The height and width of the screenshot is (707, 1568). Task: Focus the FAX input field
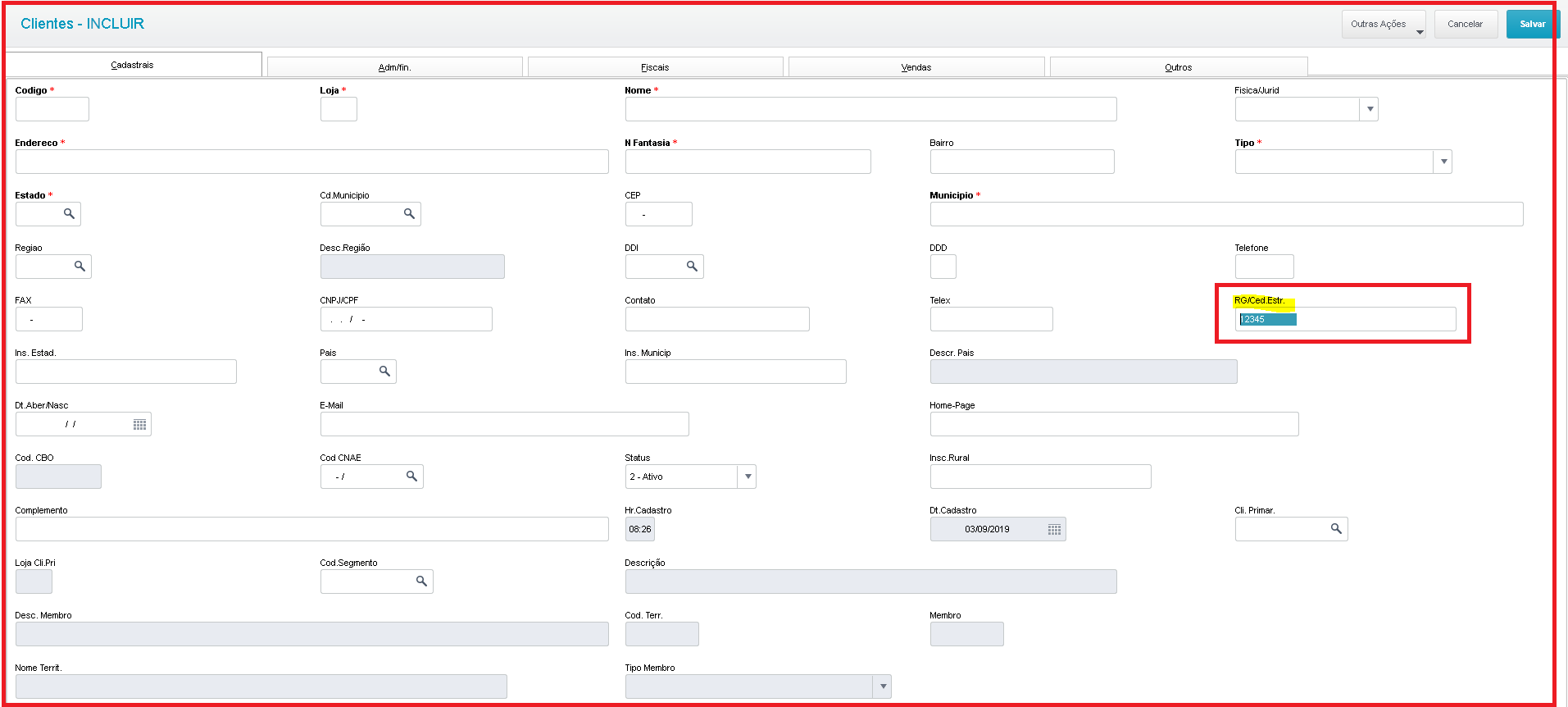click(x=48, y=319)
